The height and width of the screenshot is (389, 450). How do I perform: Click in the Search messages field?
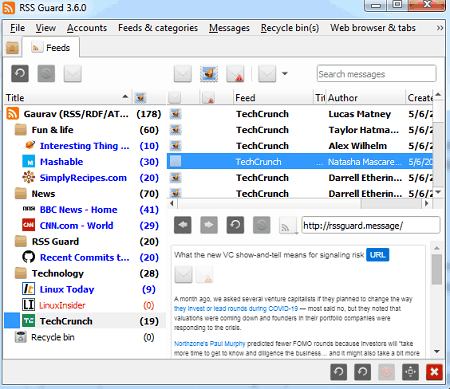click(377, 74)
